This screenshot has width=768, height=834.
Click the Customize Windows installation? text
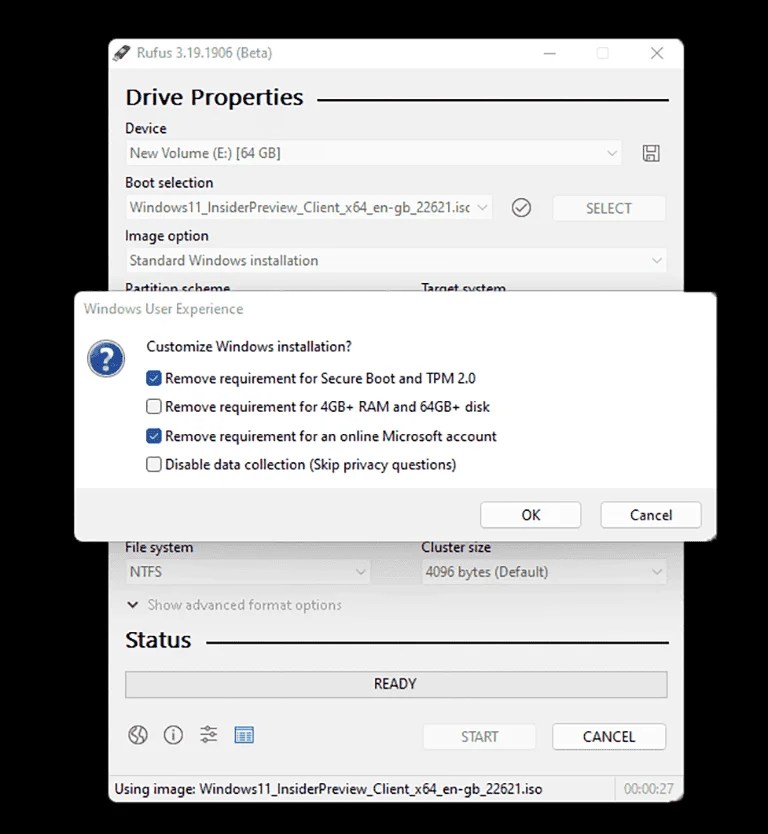pyautogui.click(x=249, y=347)
